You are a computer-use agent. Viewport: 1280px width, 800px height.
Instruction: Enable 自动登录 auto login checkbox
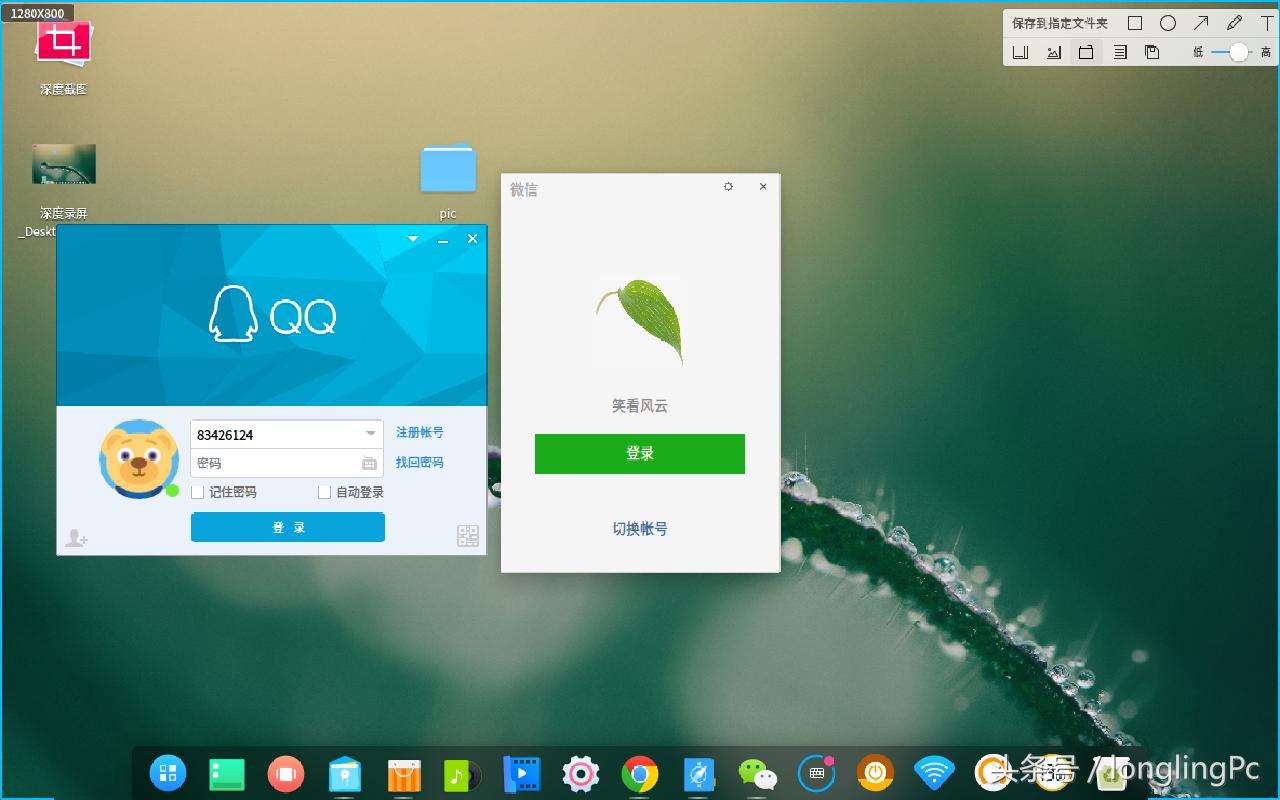pyautogui.click(x=324, y=491)
